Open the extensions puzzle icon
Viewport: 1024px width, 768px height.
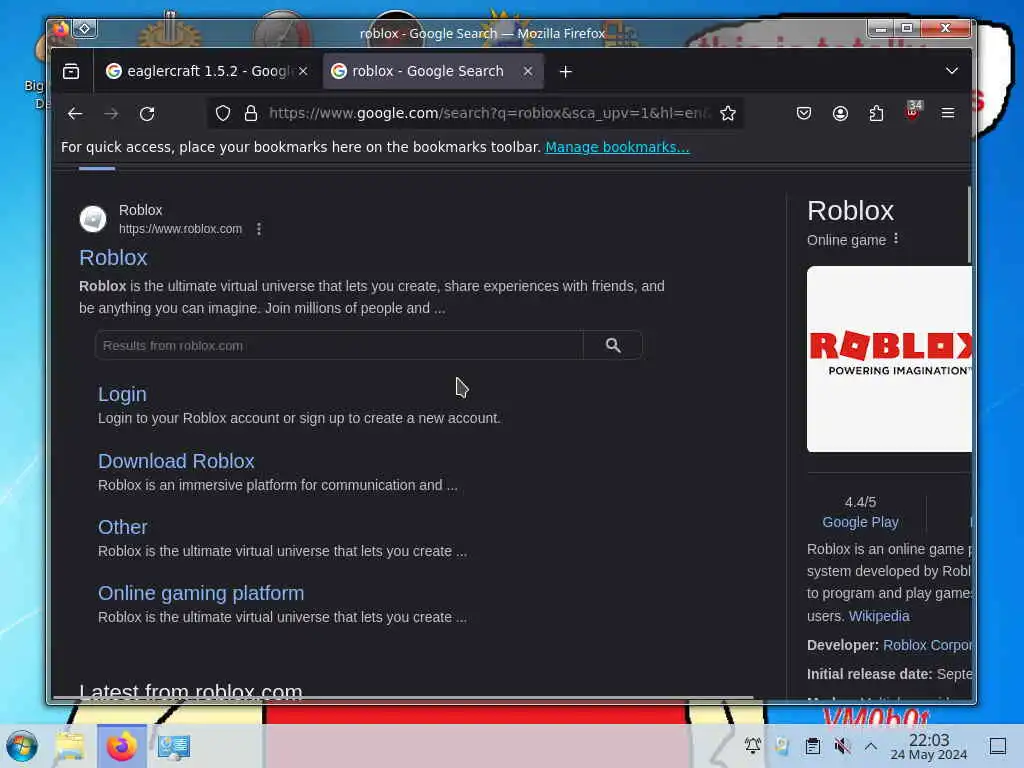(x=876, y=114)
